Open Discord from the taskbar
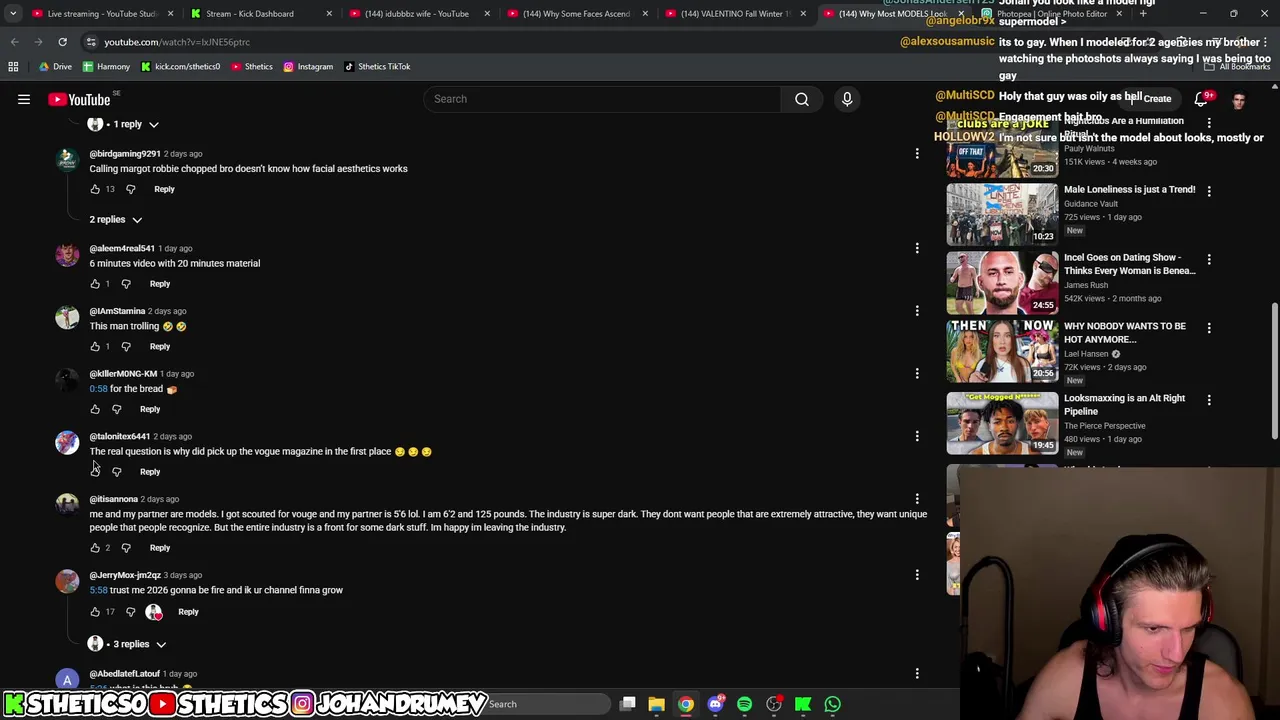1280x720 pixels. tap(715, 704)
